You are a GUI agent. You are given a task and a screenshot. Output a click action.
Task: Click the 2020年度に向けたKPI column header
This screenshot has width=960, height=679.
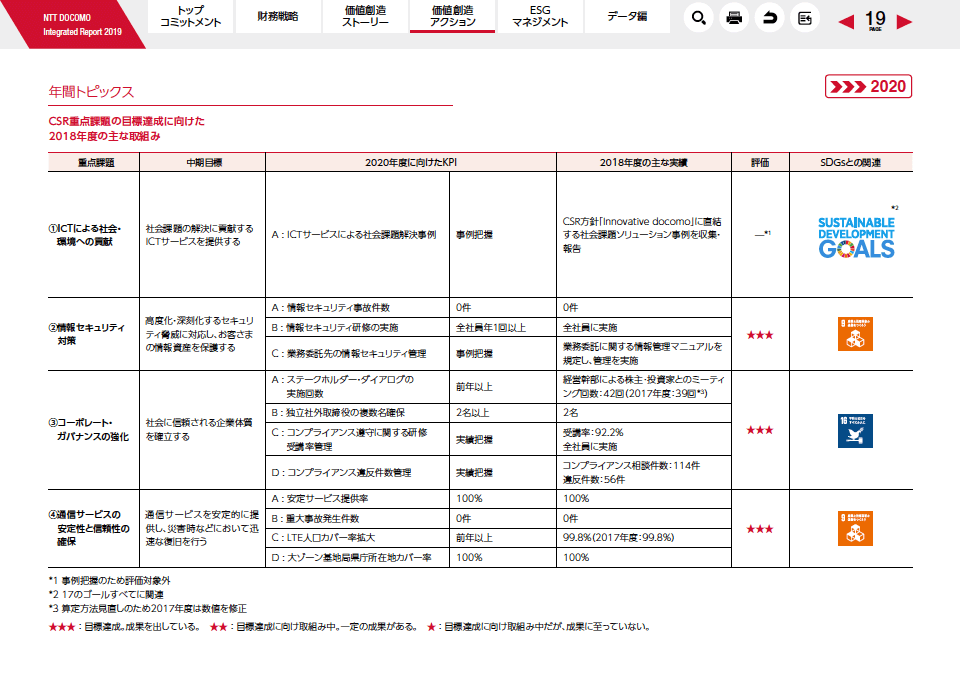[411, 162]
